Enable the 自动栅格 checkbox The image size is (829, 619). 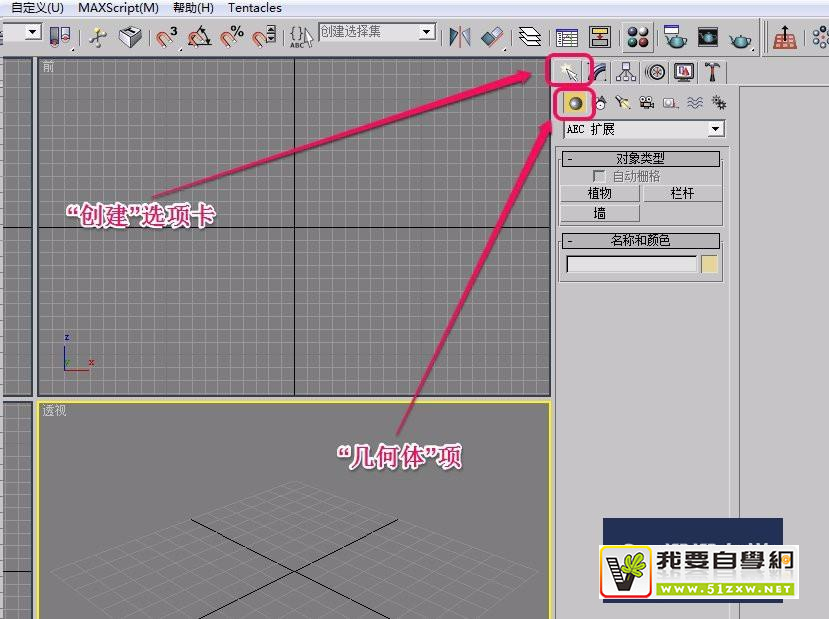(597, 176)
